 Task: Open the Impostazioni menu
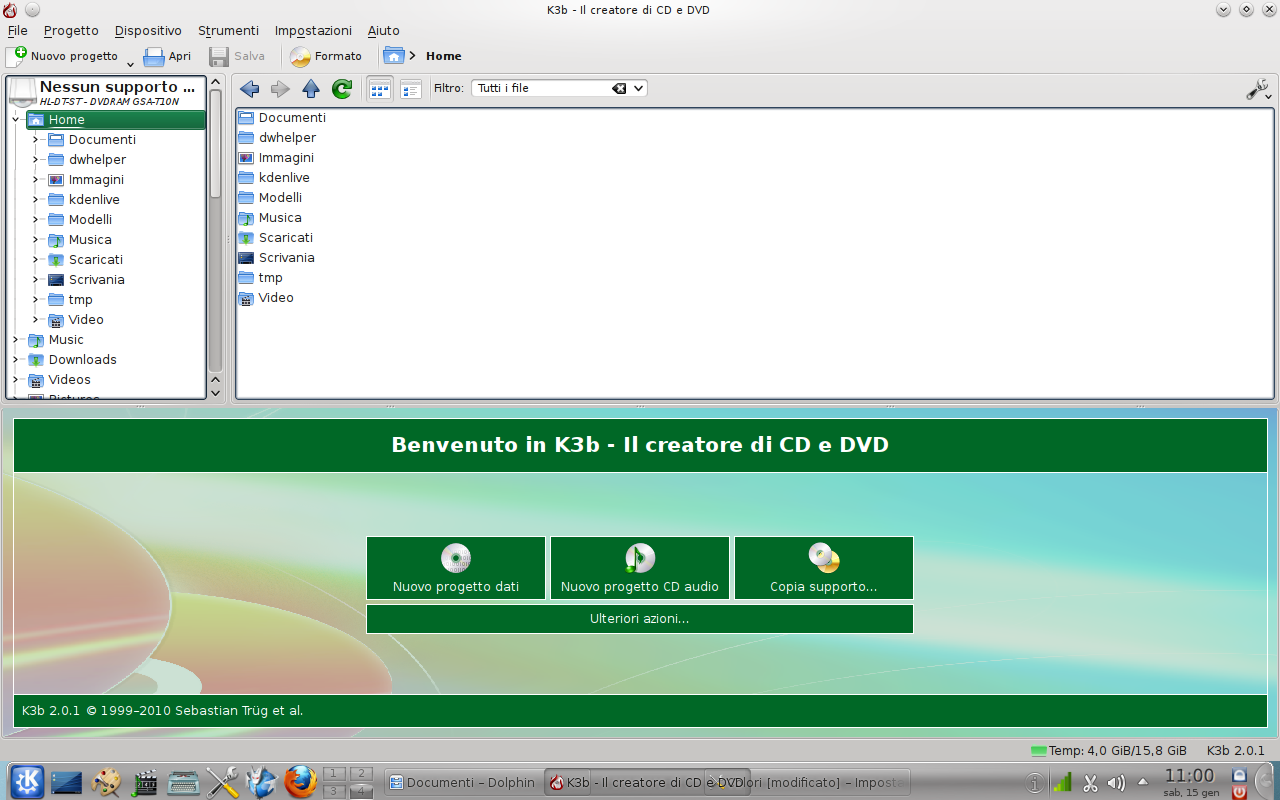[313, 31]
